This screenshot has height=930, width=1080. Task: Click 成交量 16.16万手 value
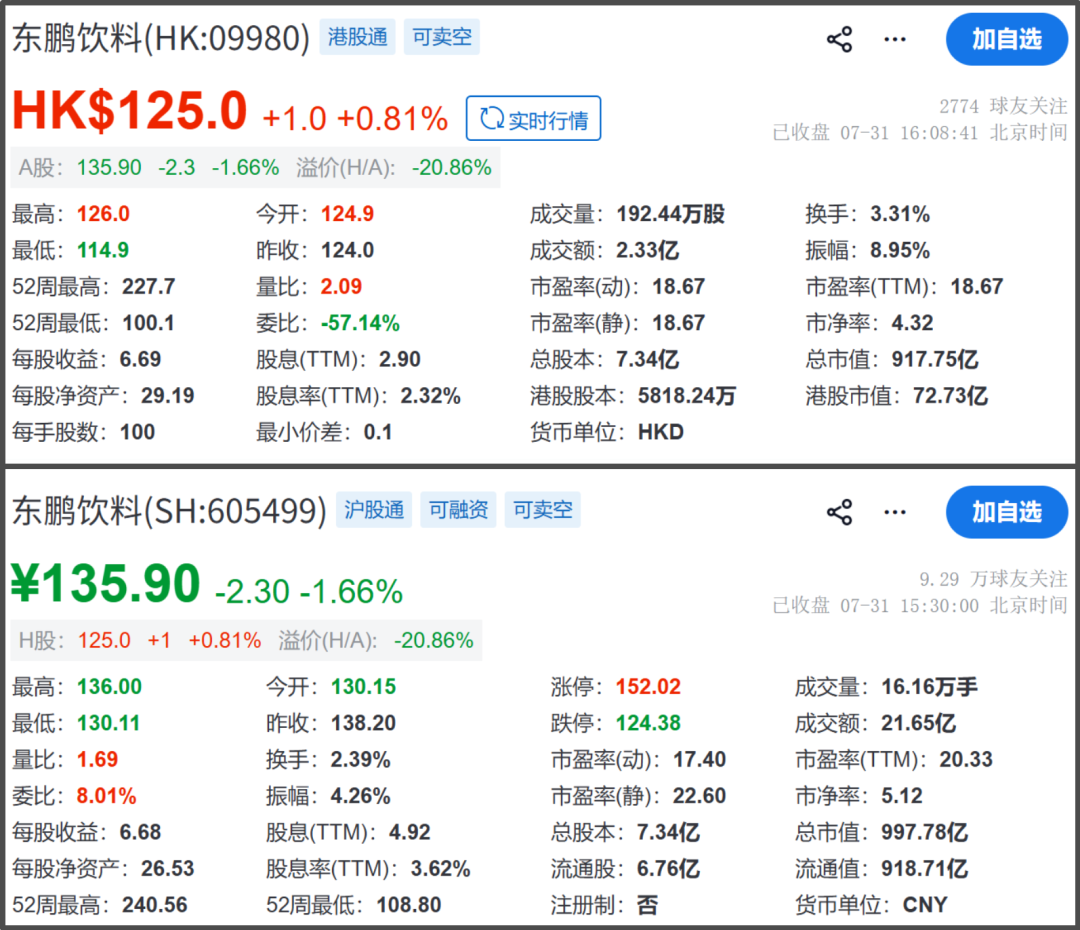[929, 687]
